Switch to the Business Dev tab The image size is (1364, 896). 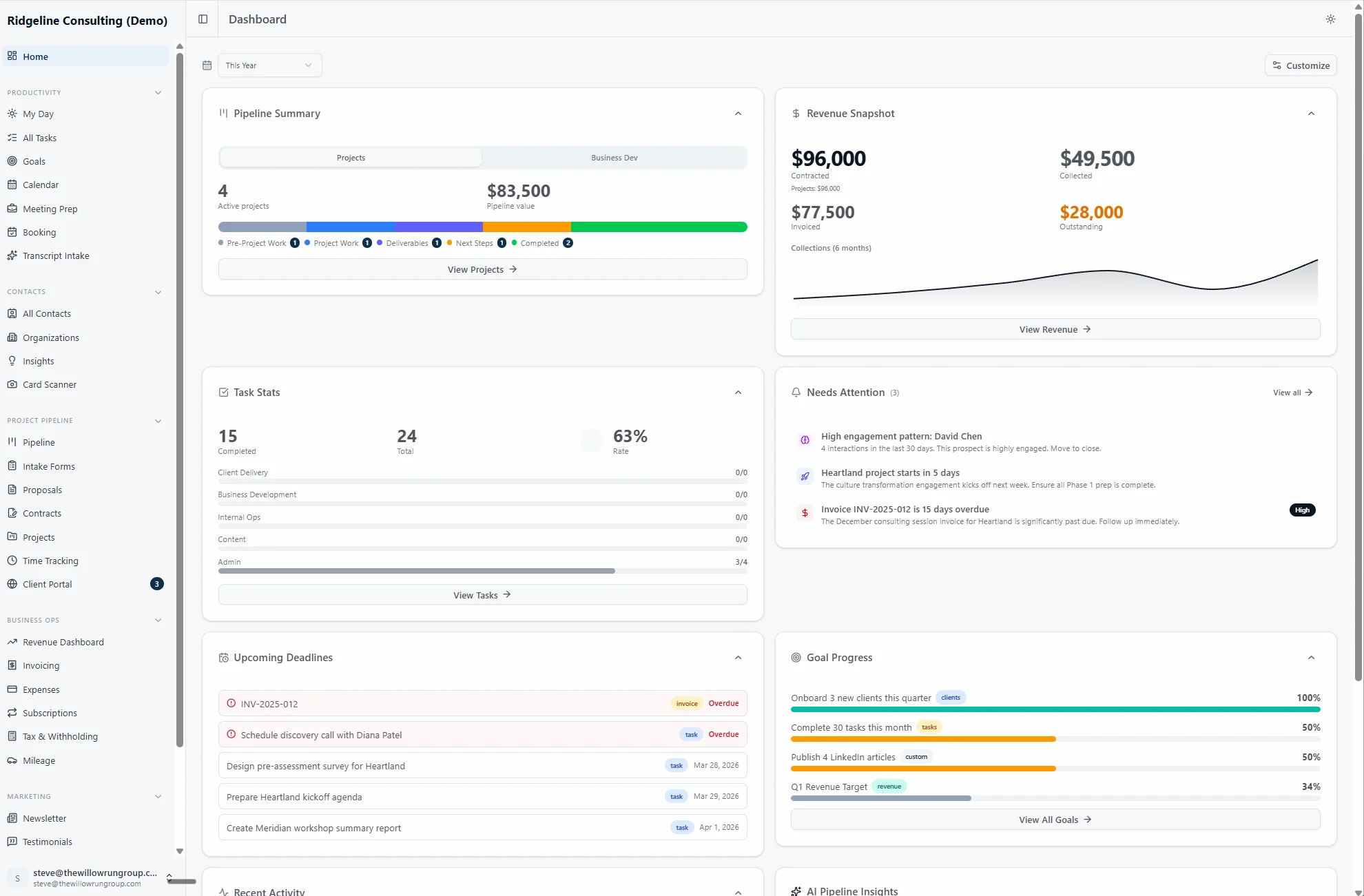[613, 157]
